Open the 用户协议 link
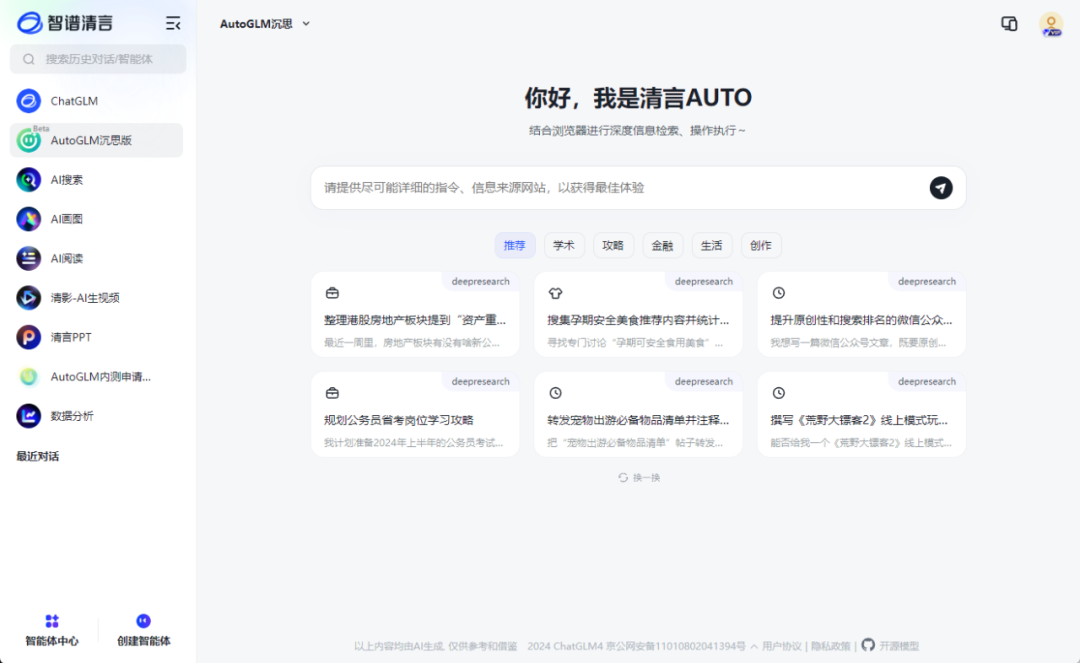The width and height of the screenshot is (1080, 663). point(782,646)
